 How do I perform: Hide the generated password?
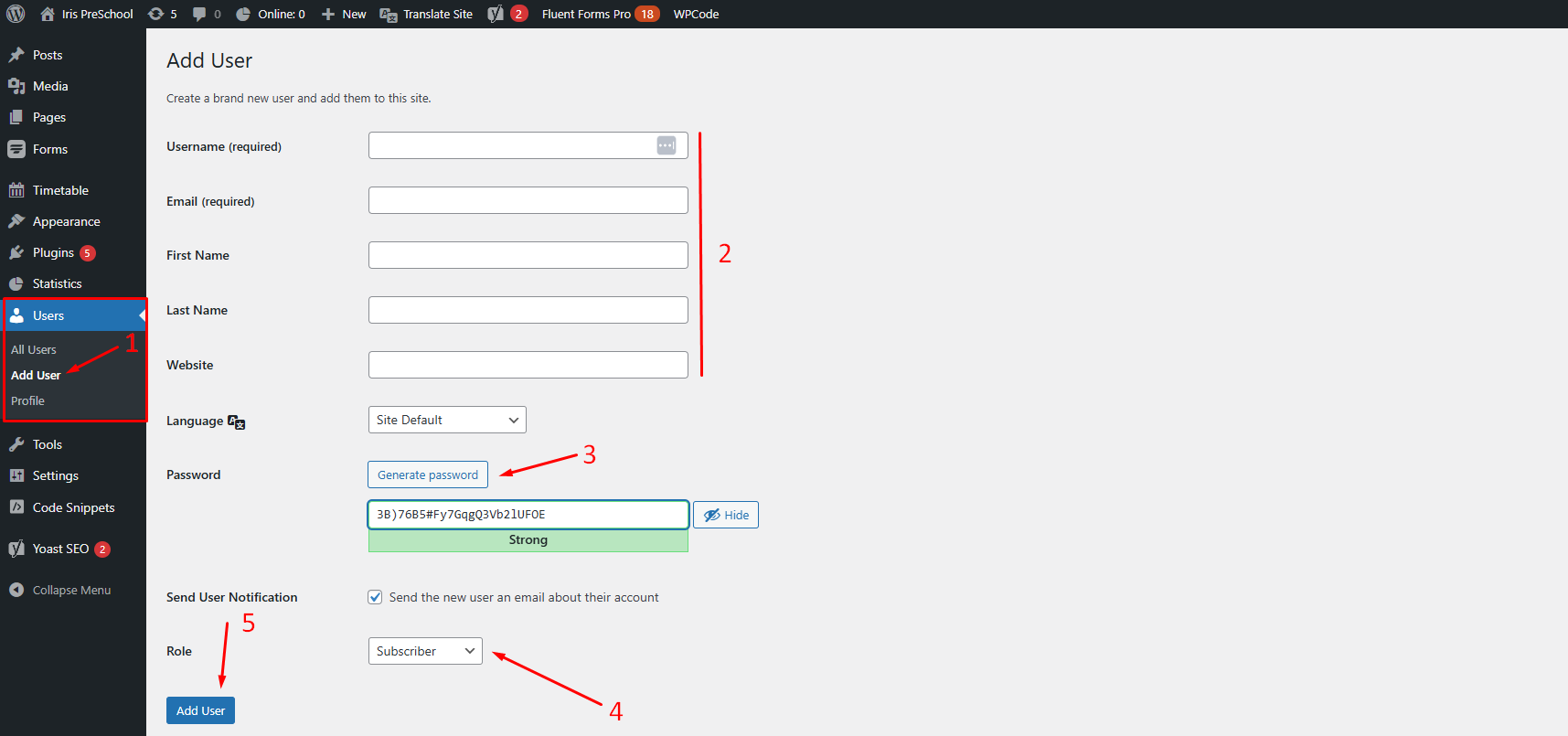(726, 515)
